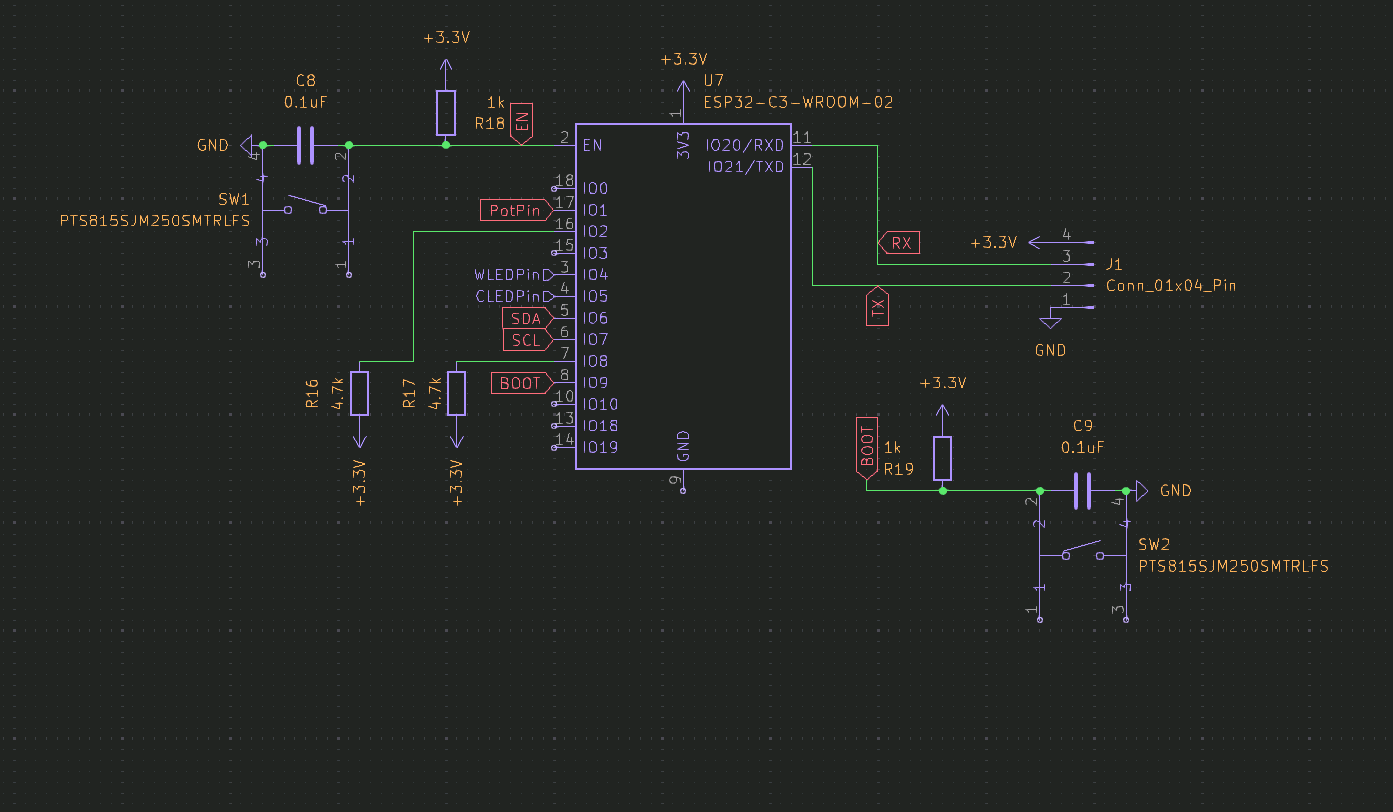Click the PotPin global label

(515, 210)
